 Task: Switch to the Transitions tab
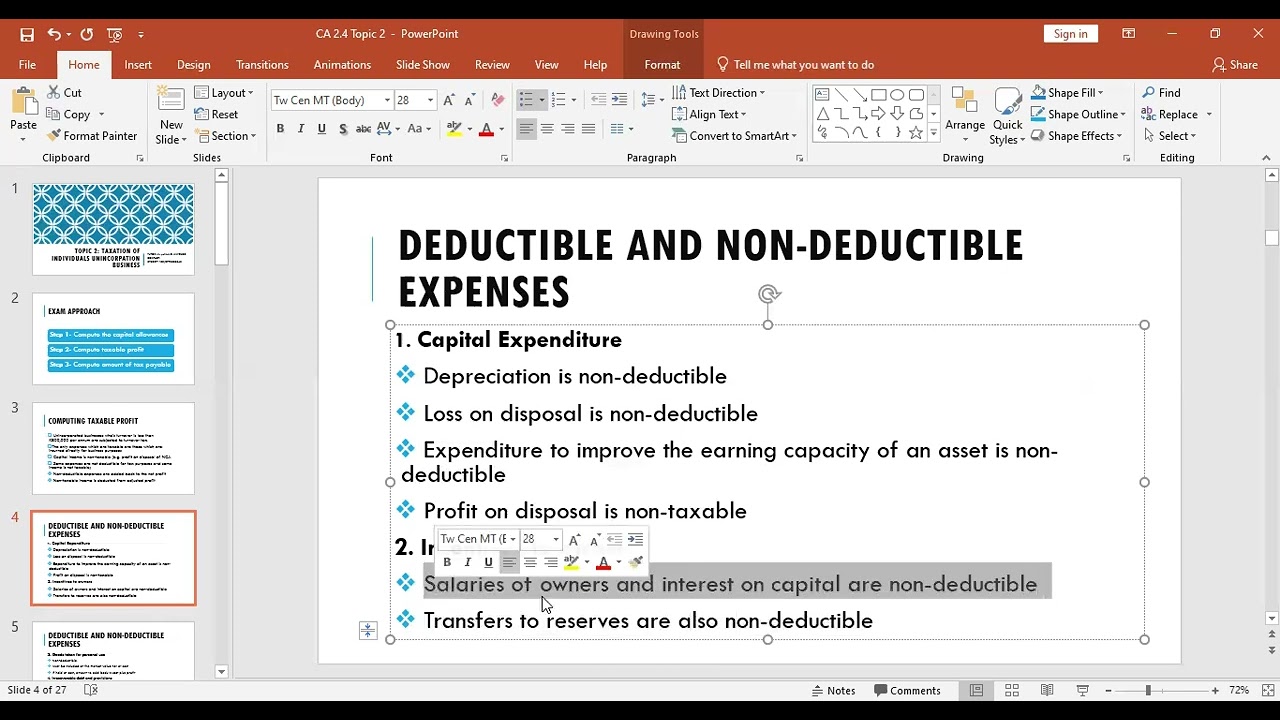(262, 65)
